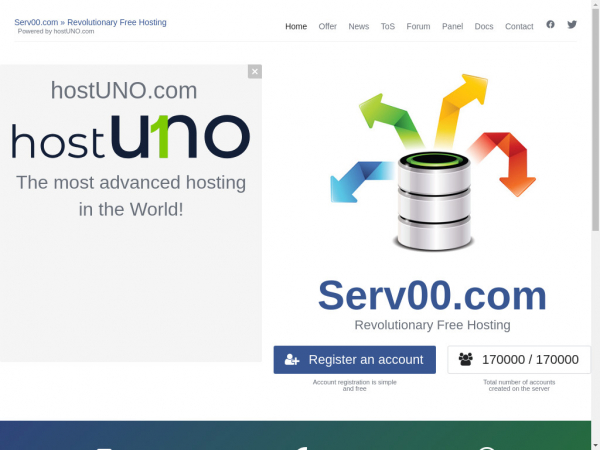
Task: Click the vertical page scrollbar thumb
Action: (595, 119)
